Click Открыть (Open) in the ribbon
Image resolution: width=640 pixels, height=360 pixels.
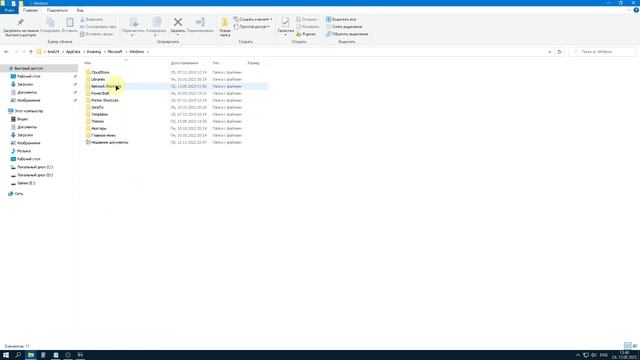(307, 20)
